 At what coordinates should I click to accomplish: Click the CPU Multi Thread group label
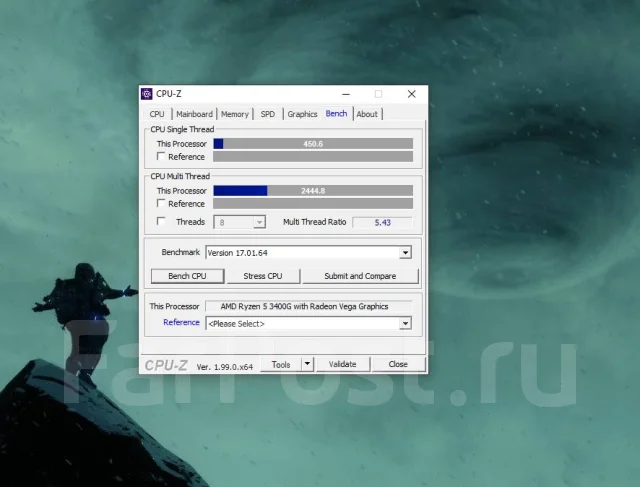[x=180, y=176]
